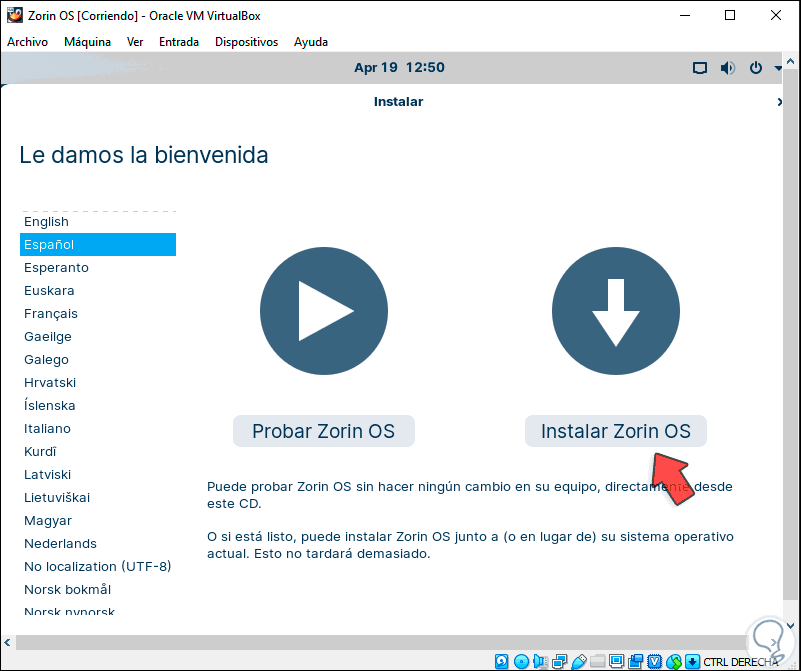Select Hrvatski in language list
The width and height of the screenshot is (801, 671).
point(98,382)
